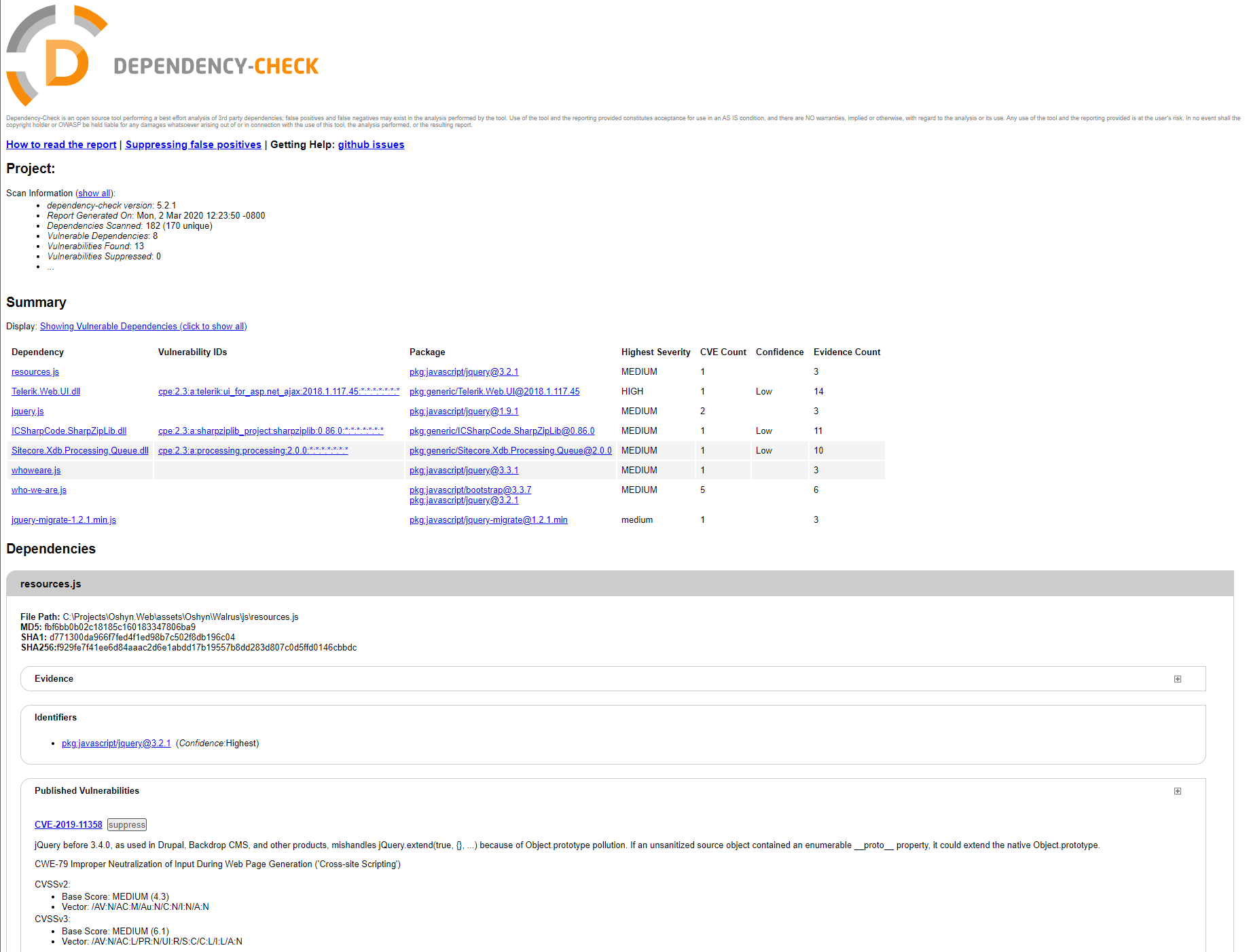This screenshot has width=1249, height=952.
Task: Click 'show all' scan information link
Action: [x=94, y=194]
